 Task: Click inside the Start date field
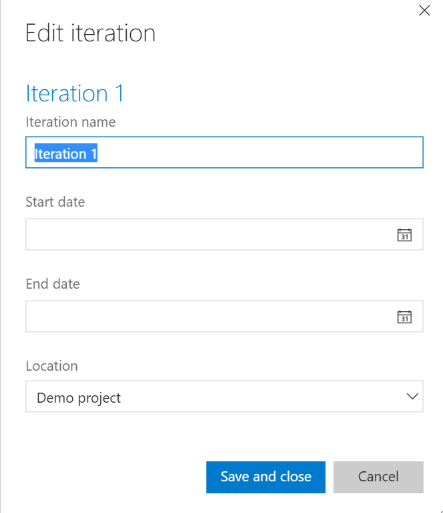[x=224, y=234]
